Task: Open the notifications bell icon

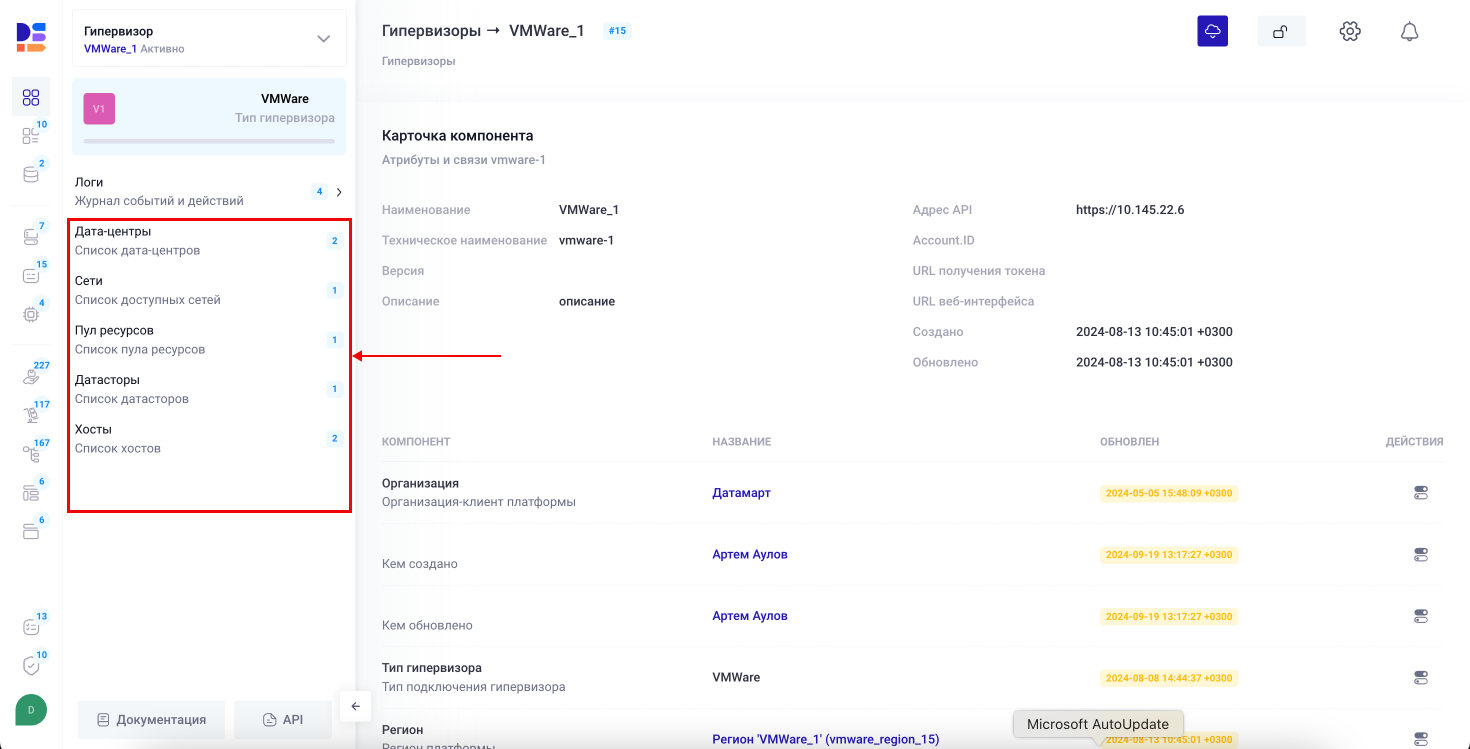Action: click(x=1410, y=31)
